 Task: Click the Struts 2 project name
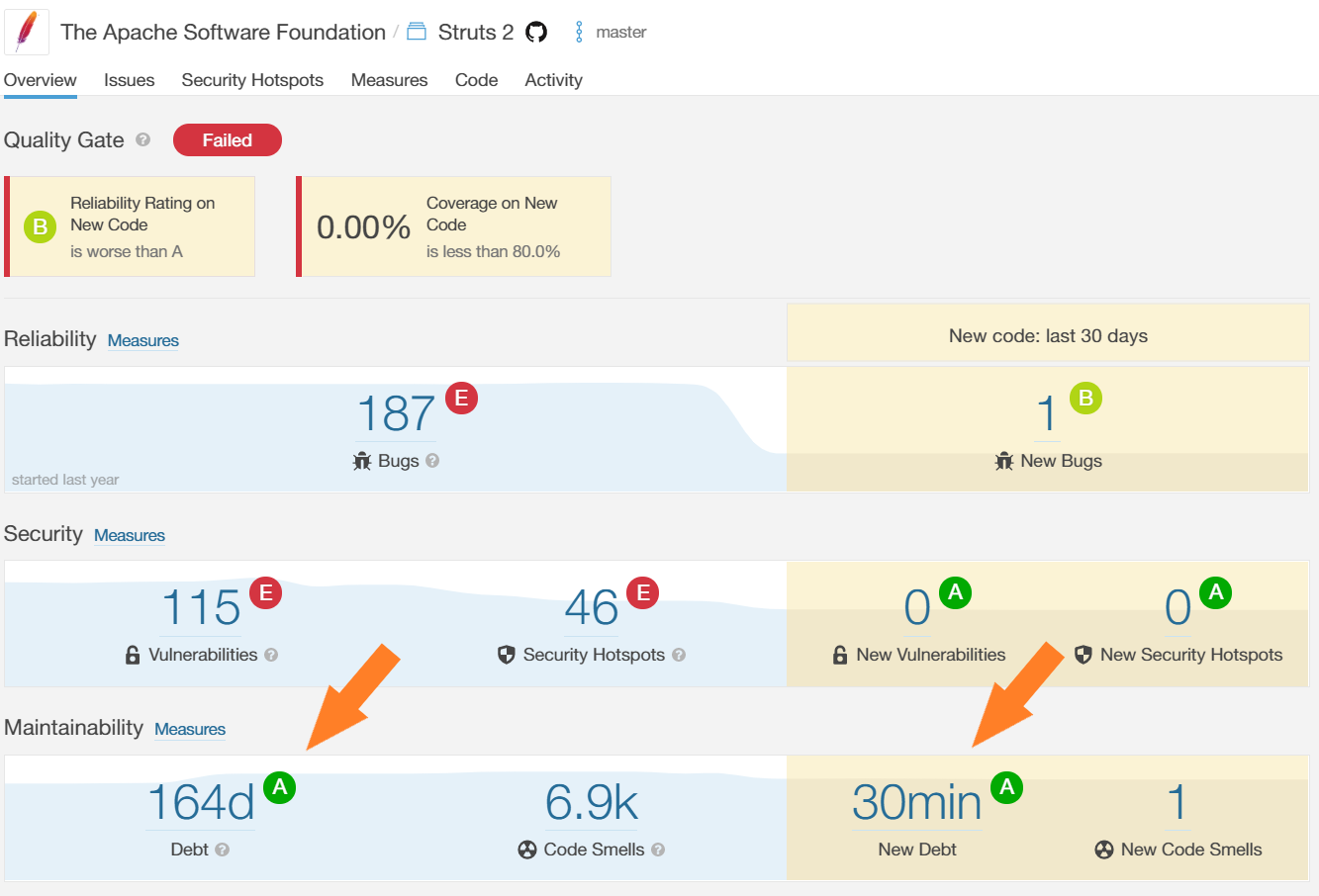pyautogui.click(x=476, y=32)
